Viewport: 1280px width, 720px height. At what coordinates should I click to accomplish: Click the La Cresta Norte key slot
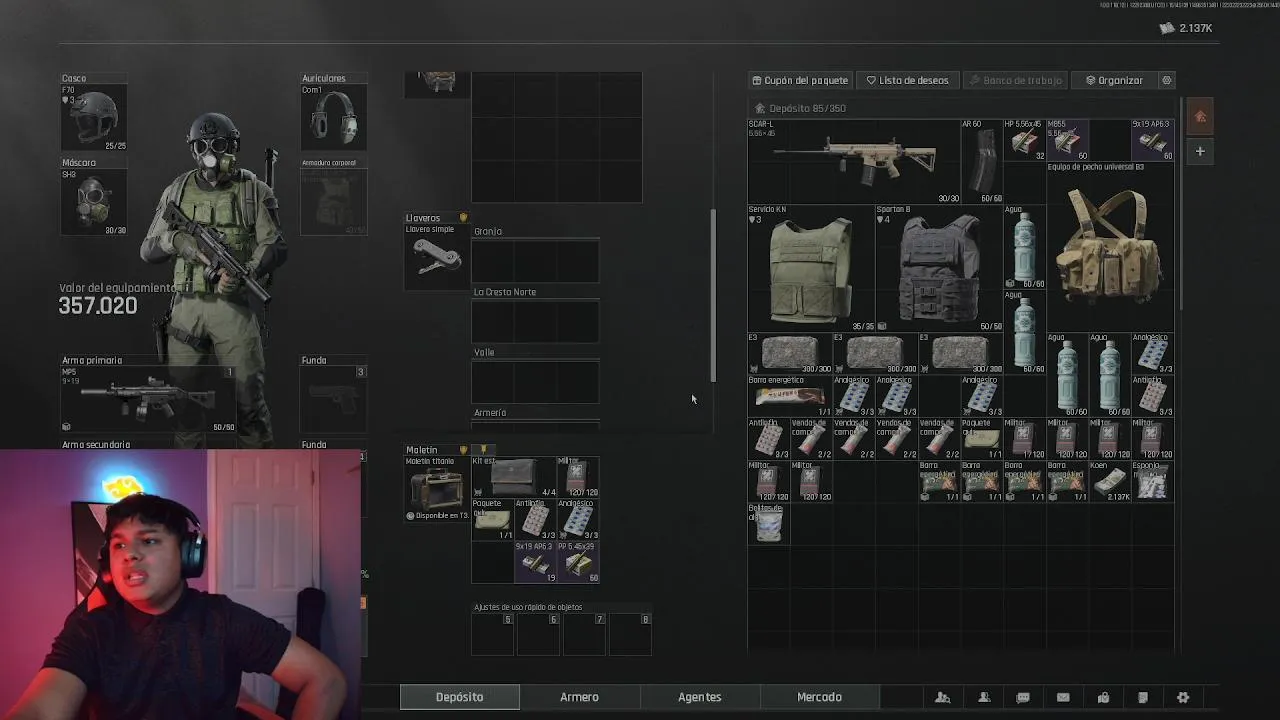tap(535, 322)
